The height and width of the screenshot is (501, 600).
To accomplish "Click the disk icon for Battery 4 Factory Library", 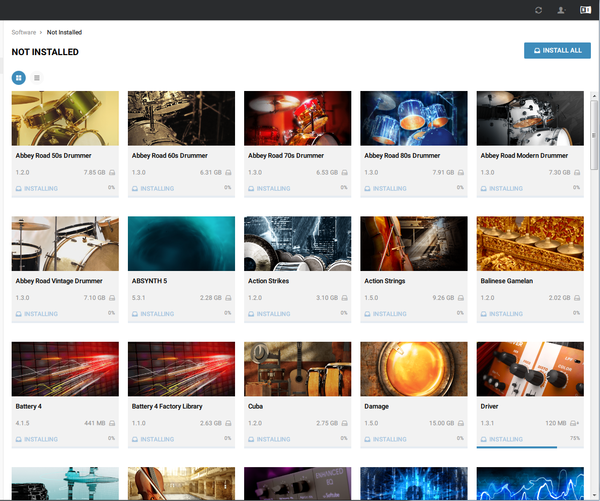I will point(228,423).
